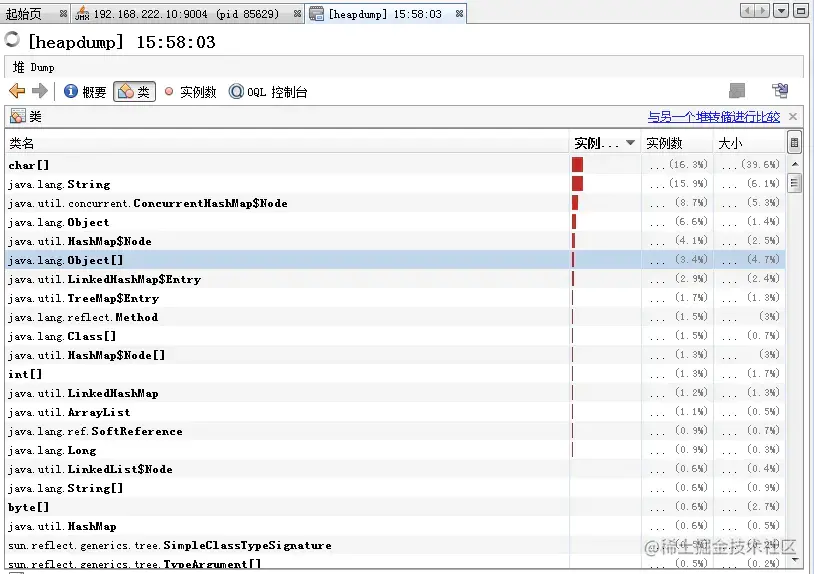This screenshot has height=574, width=814.
Task: Select java.util.LinkedHashMap row
Action: (395, 393)
